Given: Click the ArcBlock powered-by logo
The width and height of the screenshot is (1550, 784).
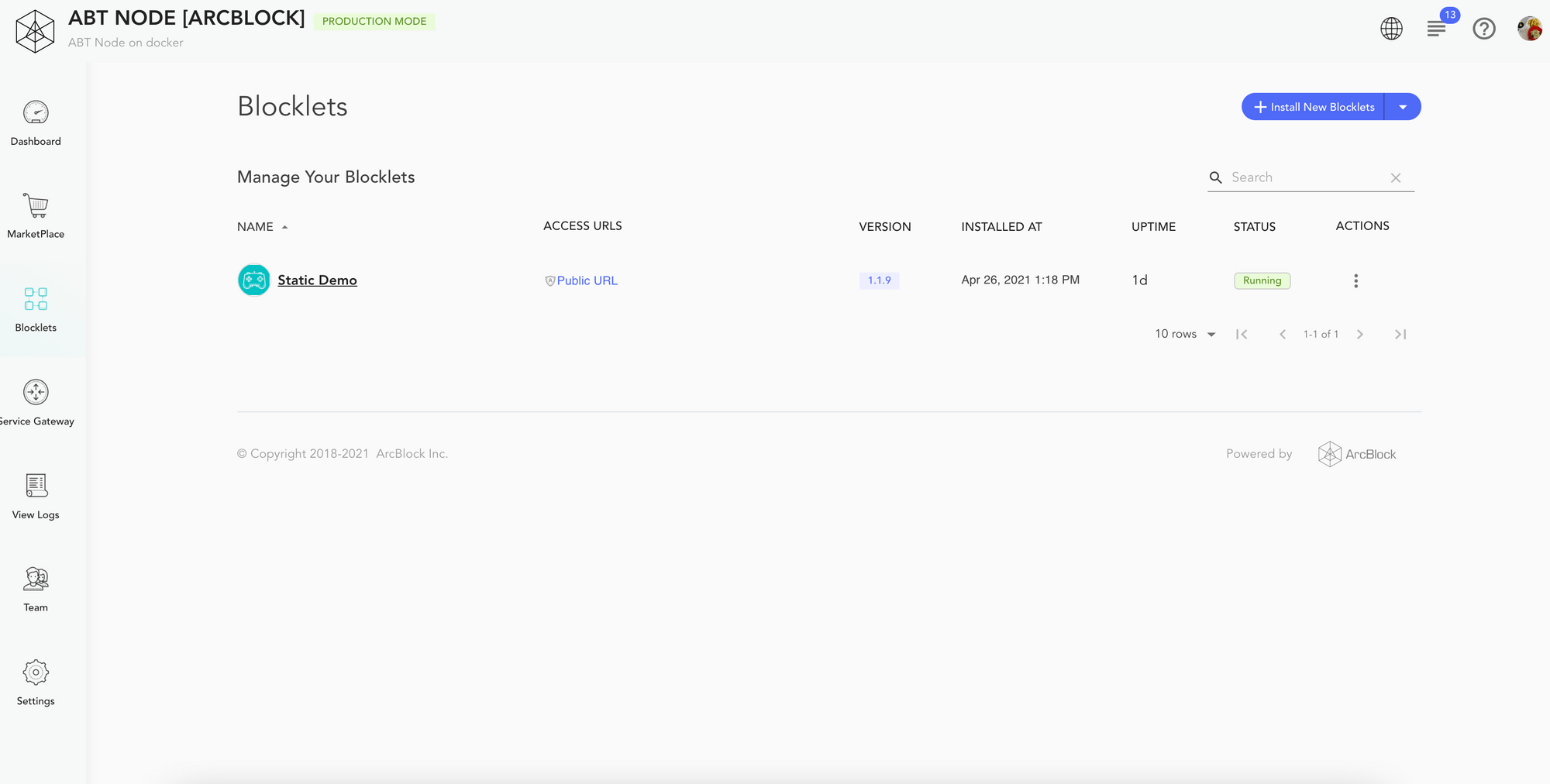Looking at the screenshot, I should click(1357, 454).
